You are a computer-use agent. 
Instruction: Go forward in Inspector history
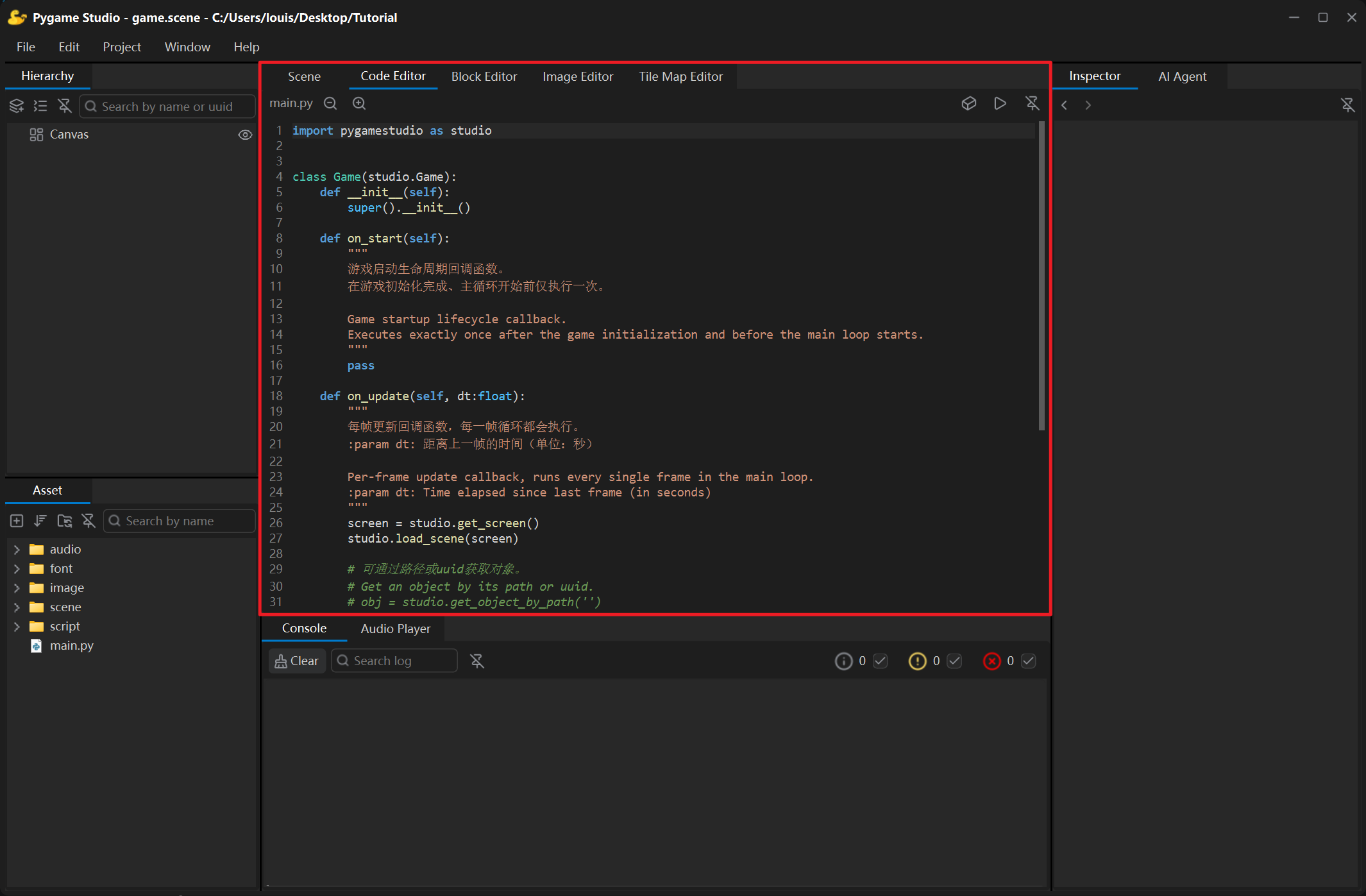click(x=1088, y=105)
